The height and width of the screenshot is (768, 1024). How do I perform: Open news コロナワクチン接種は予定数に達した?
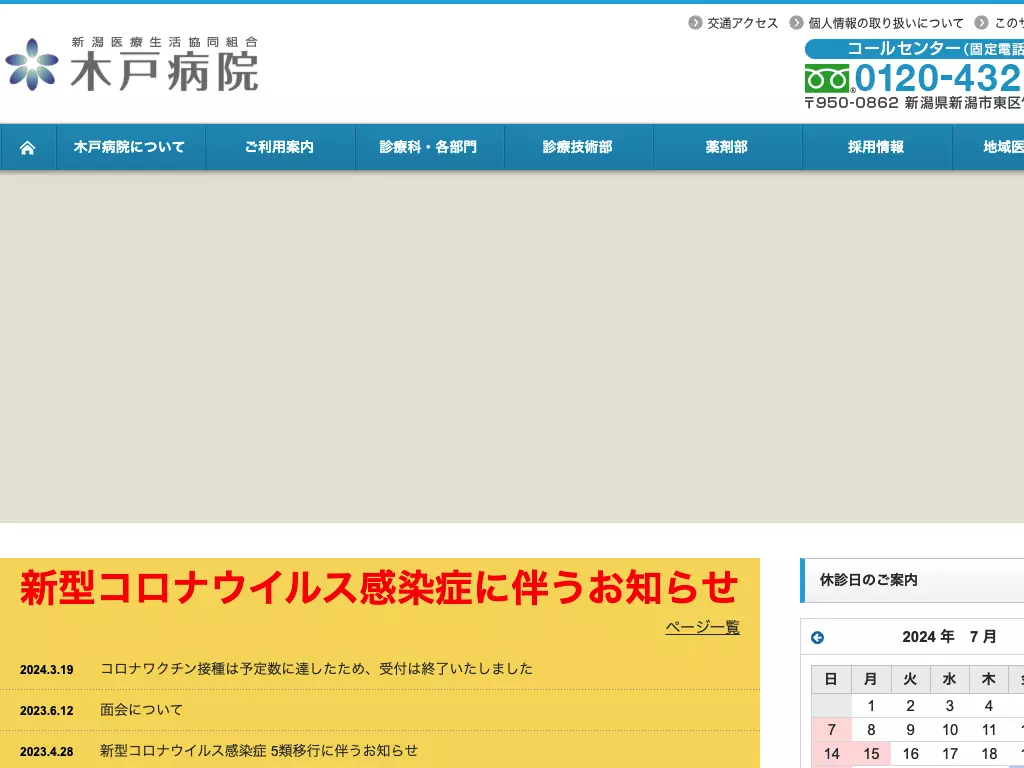316,669
